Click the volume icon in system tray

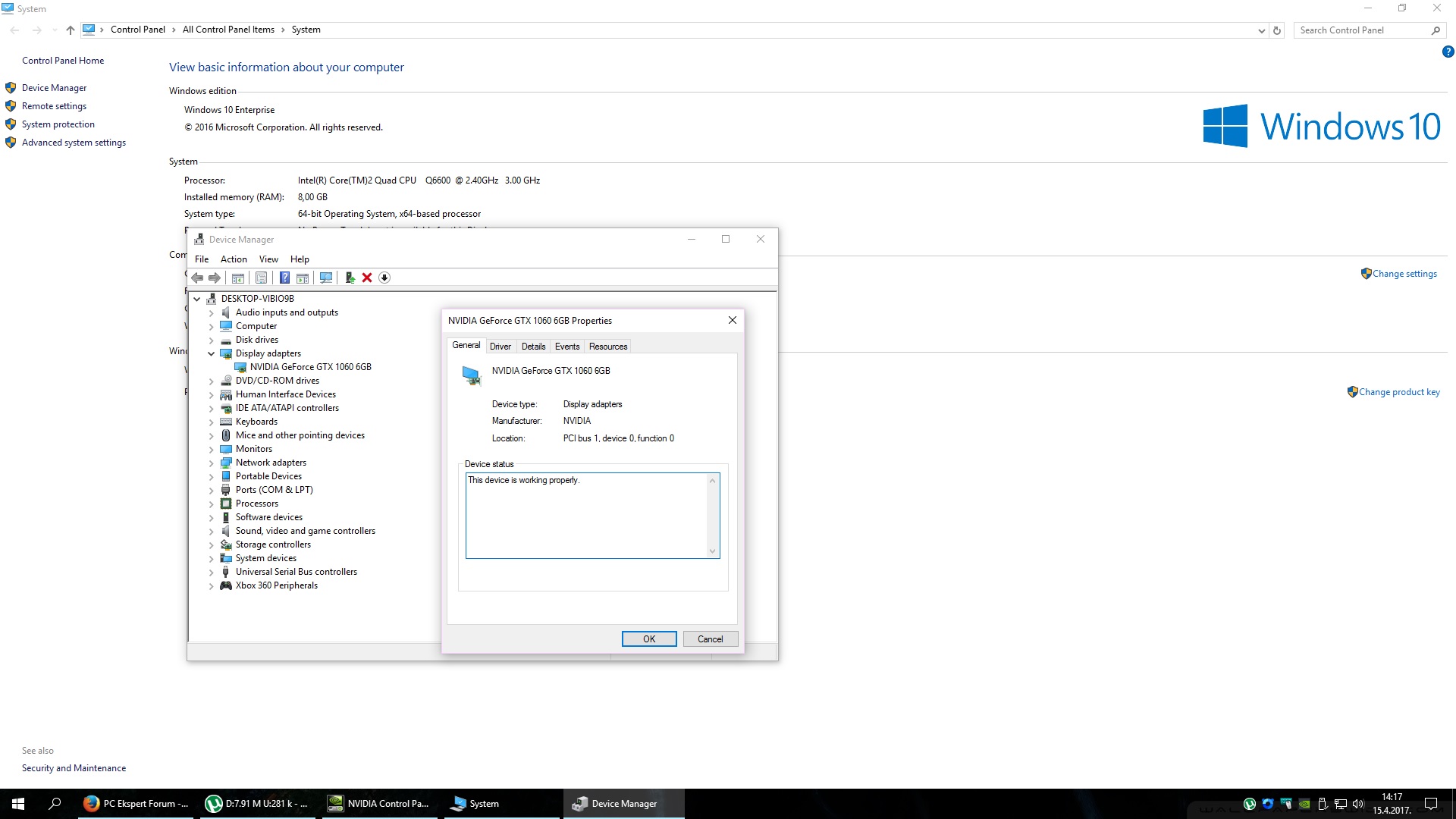point(1357,804)
